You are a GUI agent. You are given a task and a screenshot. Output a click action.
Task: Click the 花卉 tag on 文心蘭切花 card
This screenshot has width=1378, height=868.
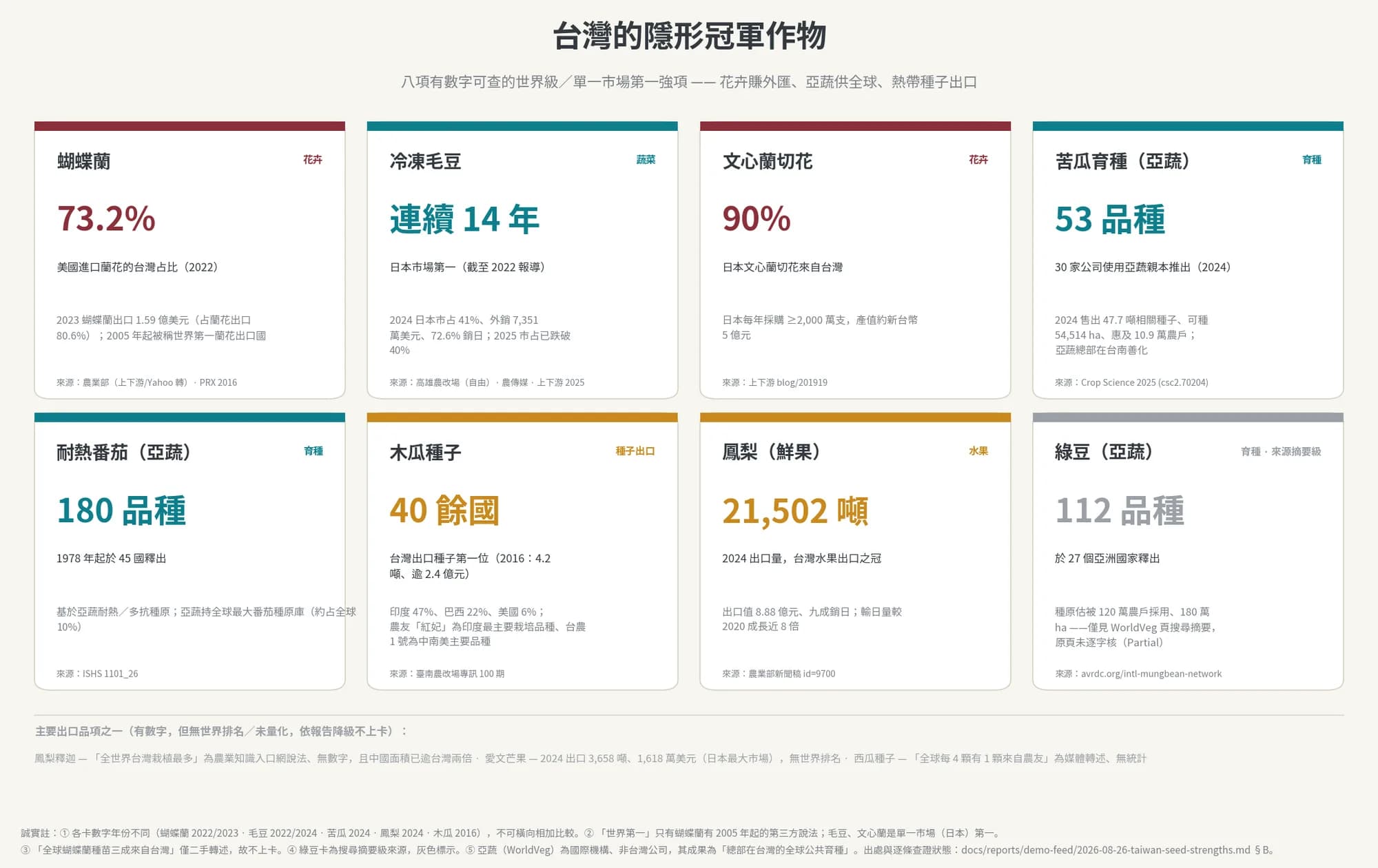pos(978,160)
